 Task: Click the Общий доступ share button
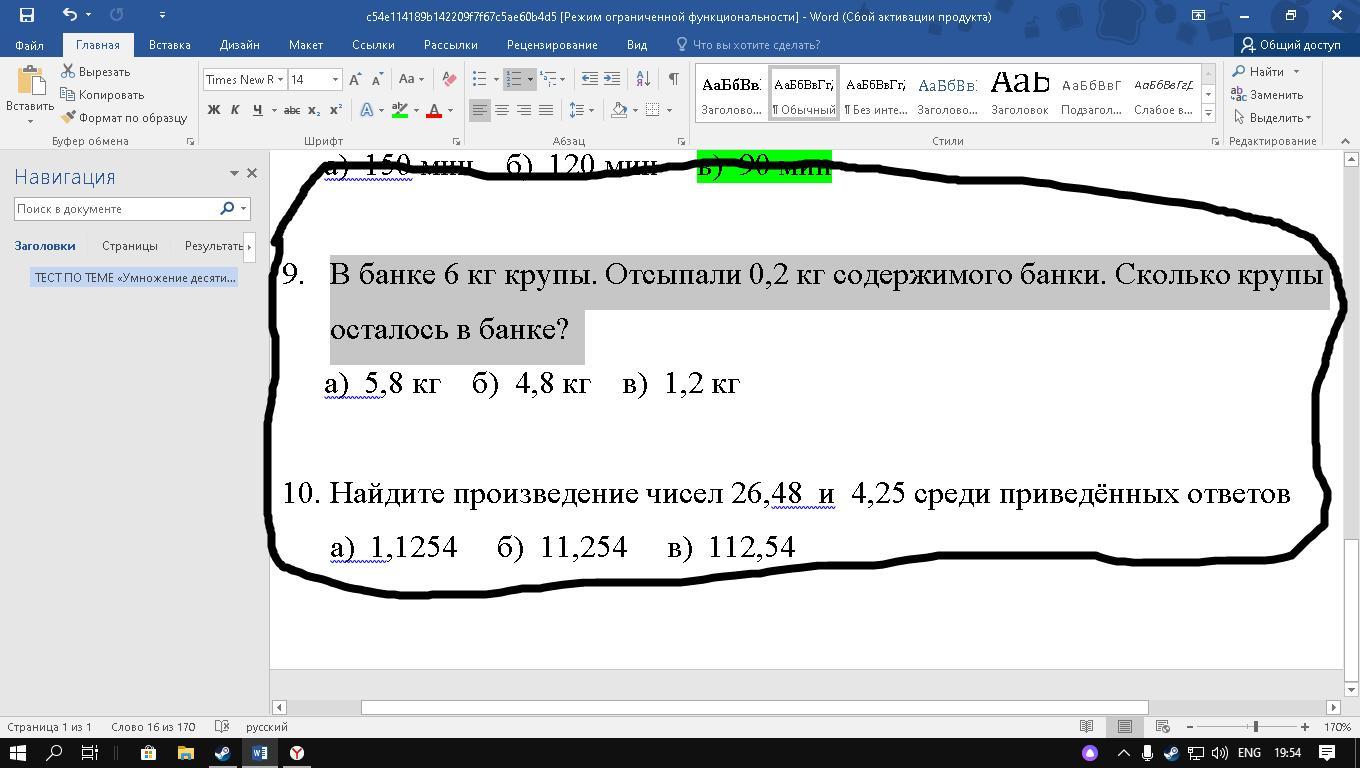click(x=1290, y=45)
